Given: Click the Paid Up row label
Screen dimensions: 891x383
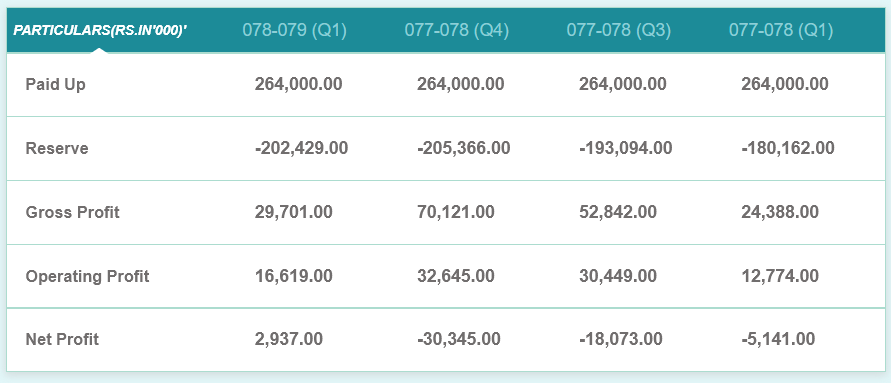Looking at the screenshot, I should [x=56, y=85].
